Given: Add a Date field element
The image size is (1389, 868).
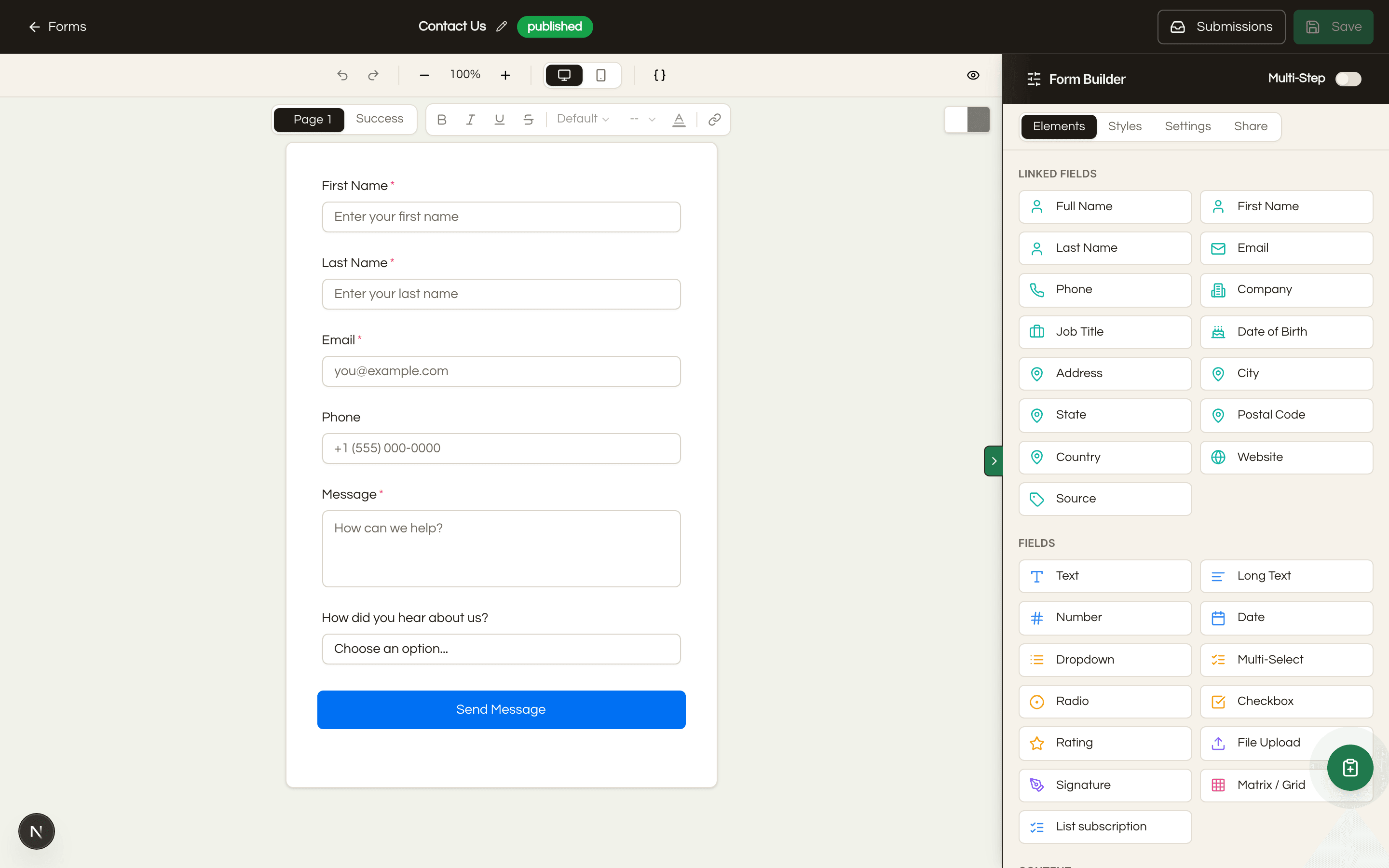Looking at the screenshot, I should click(1286, 618).
